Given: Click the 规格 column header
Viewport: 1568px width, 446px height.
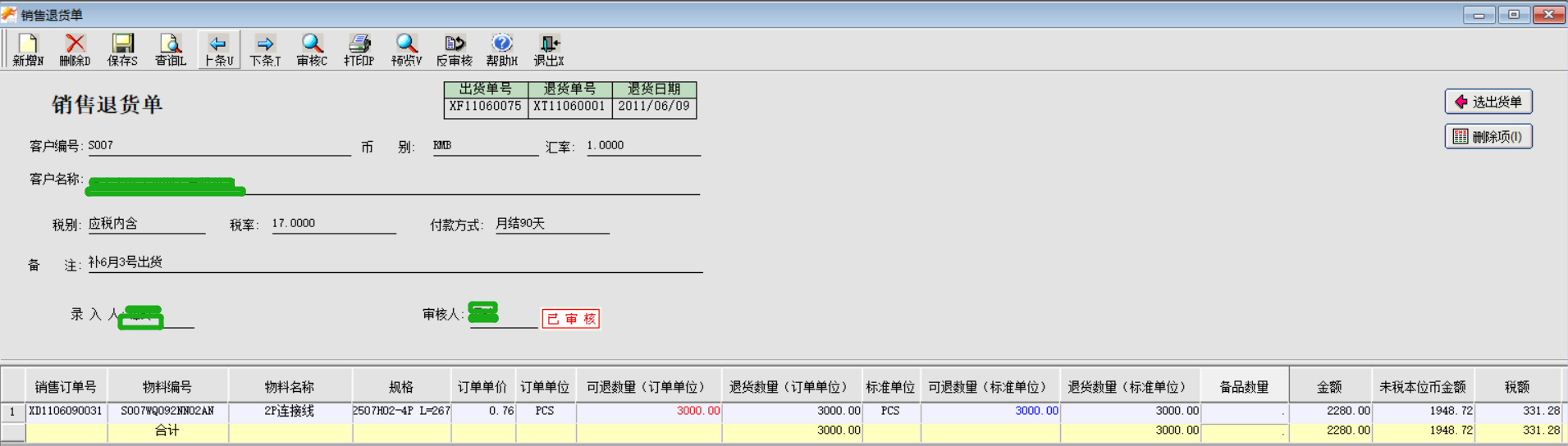Looking at the screenshot, I should point(401,386).
